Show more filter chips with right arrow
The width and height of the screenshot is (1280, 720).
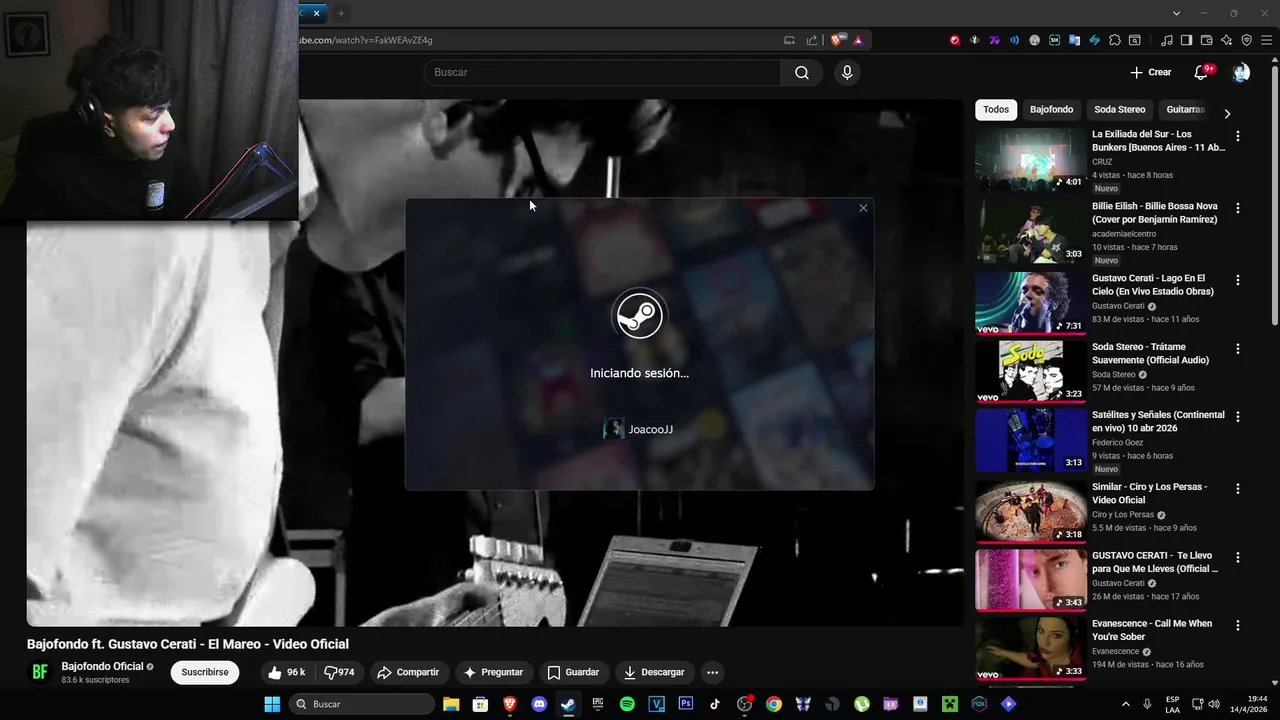(x=1227, y=113)
